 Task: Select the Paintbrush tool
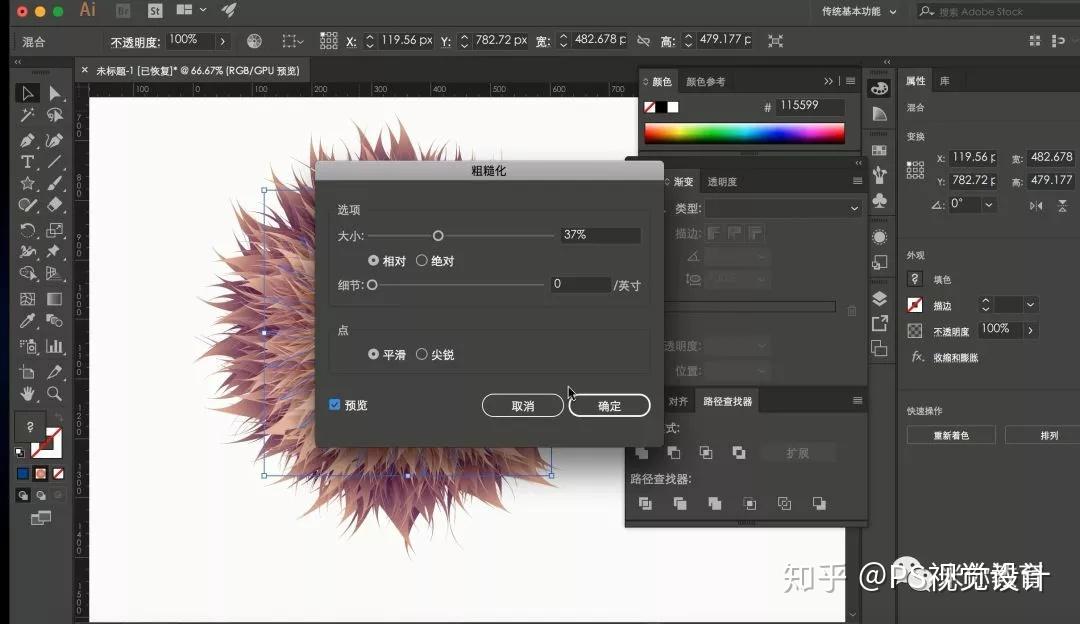click(54, 183)
